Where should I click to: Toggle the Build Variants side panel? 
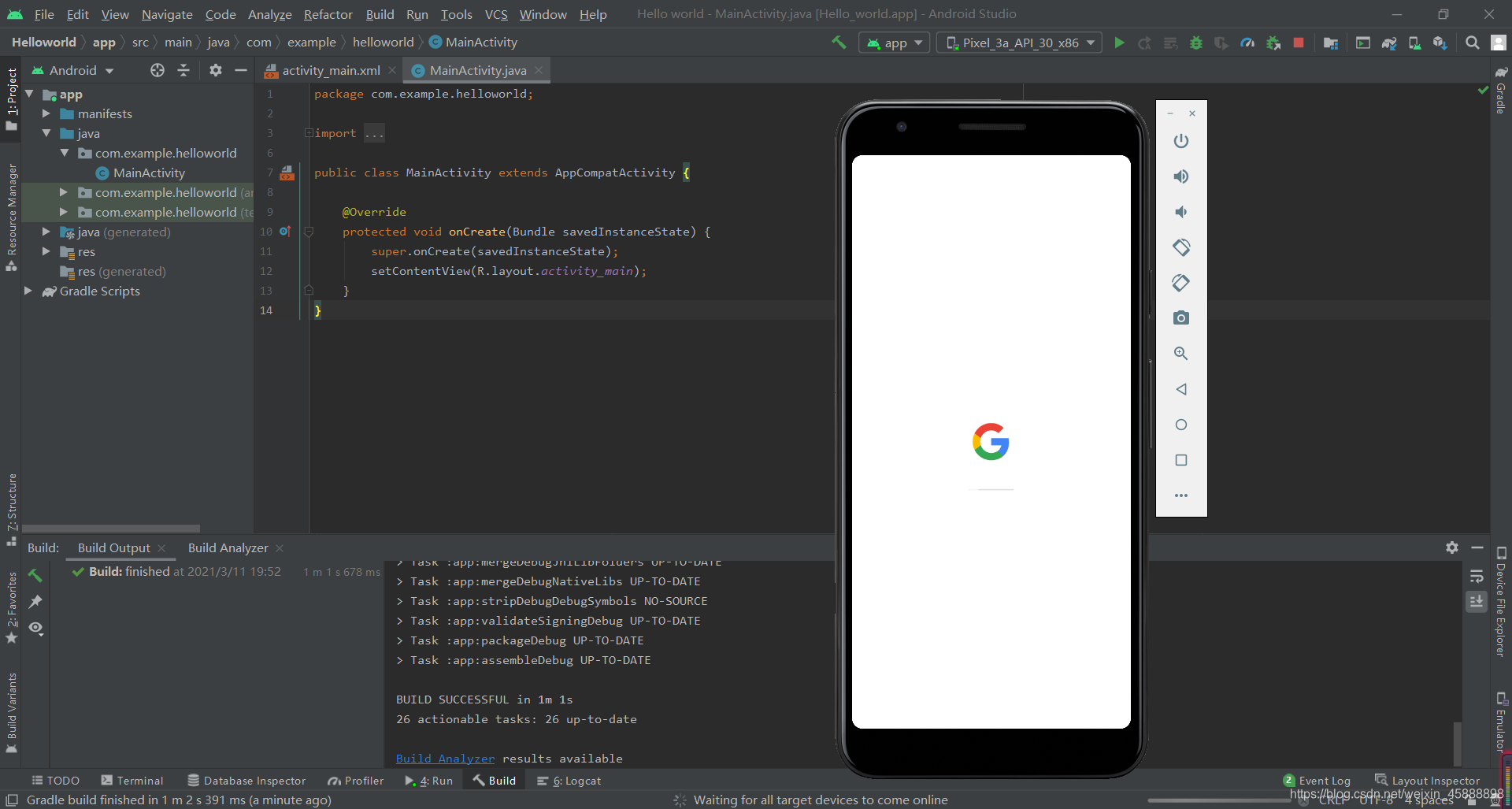click(x=11, y=714)
